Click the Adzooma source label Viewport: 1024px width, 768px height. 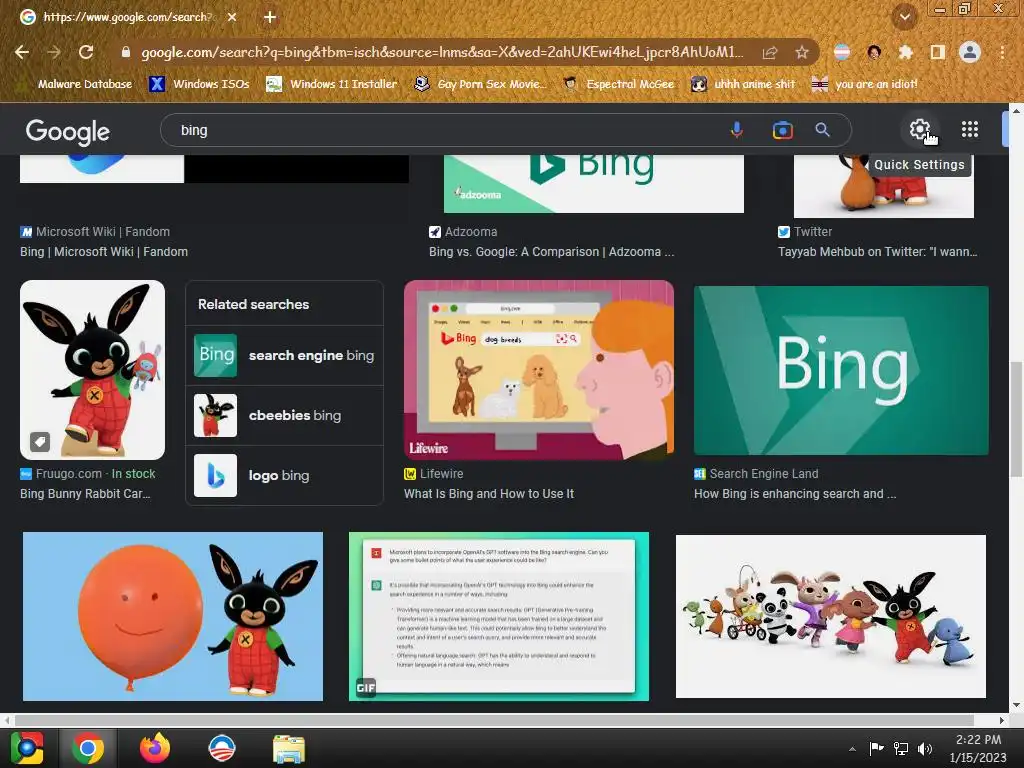(463, 231)
